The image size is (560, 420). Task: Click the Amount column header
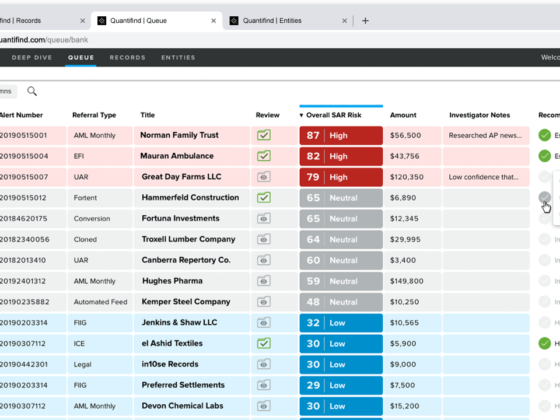click(x=403, y=115)
